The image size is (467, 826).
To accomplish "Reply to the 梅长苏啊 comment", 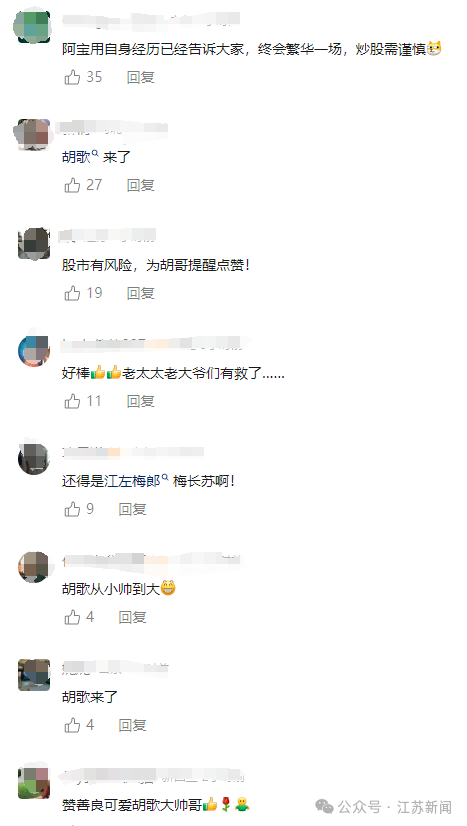I will point(133,509).
